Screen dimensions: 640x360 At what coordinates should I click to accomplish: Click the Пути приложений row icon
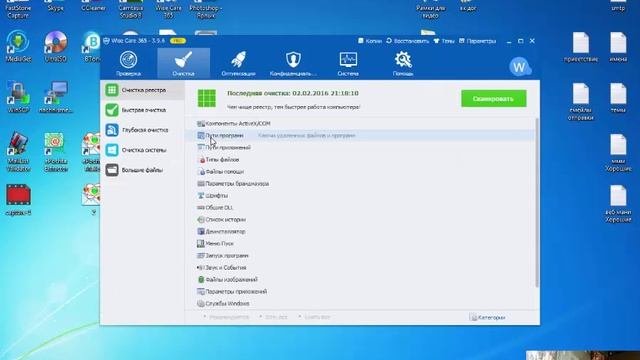(201, 147)
